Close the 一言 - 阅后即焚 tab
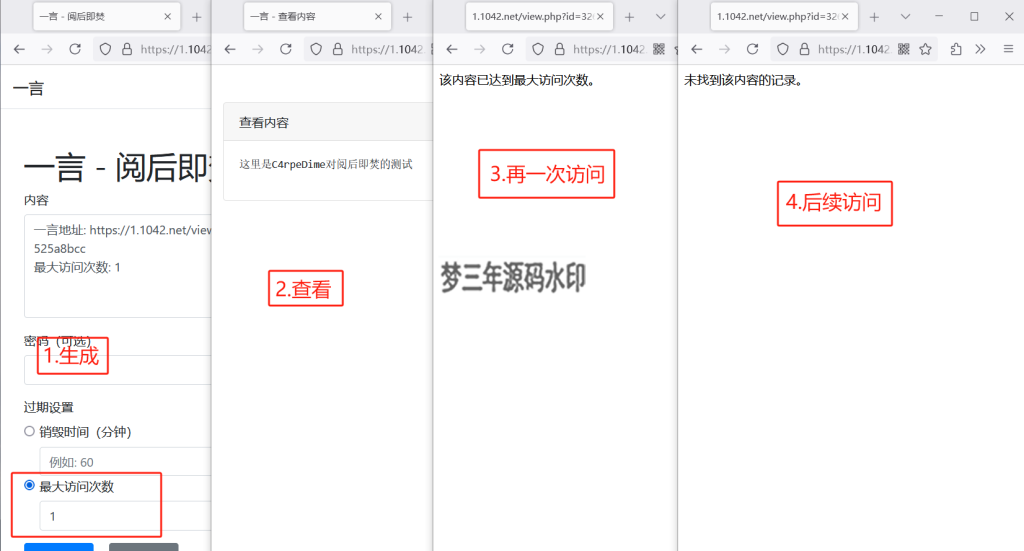 click(168, 16)
